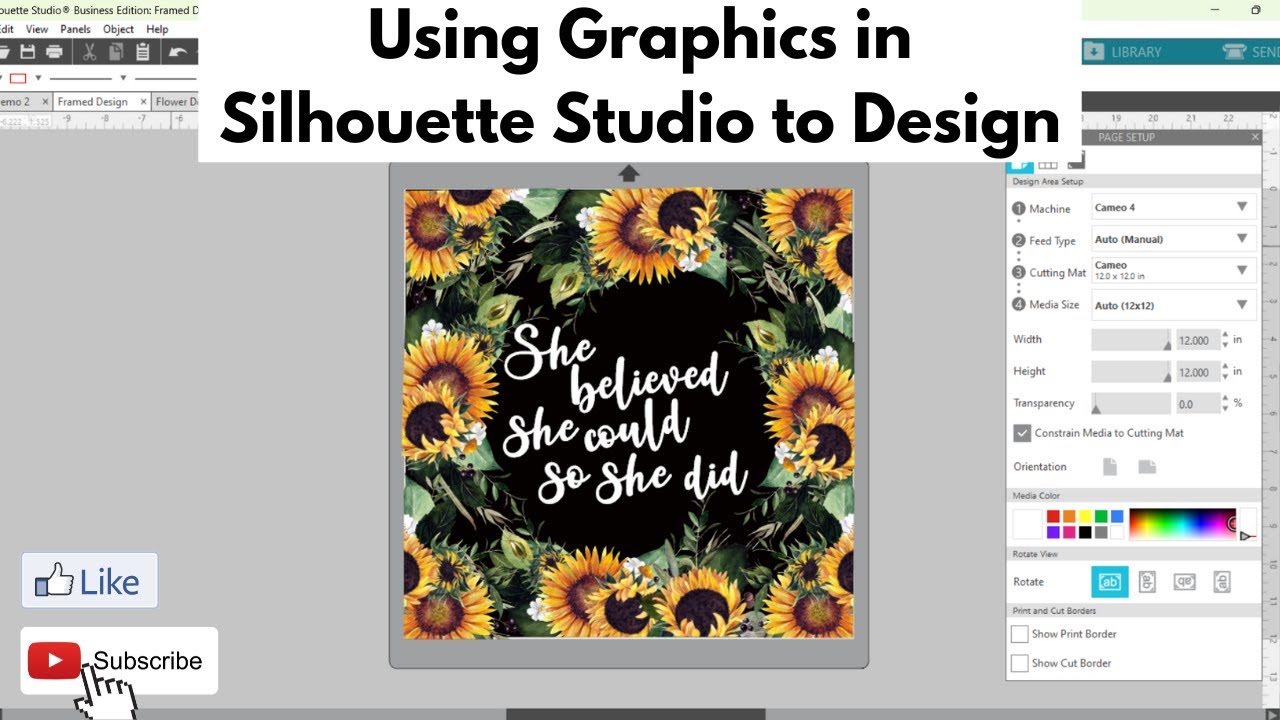The height and width of the screenshot is (720, 1280).
Task: Rotate view 90 degrees clockwise icon
Action: coord(1147,581)
